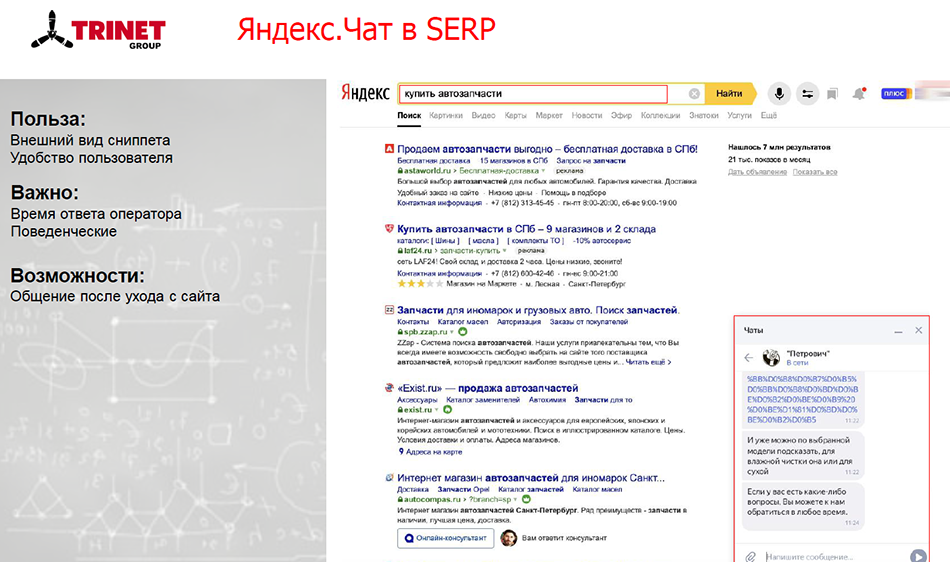Click the Показать все link
This screenshot has width=950, height=562.
tap(815, 172)
